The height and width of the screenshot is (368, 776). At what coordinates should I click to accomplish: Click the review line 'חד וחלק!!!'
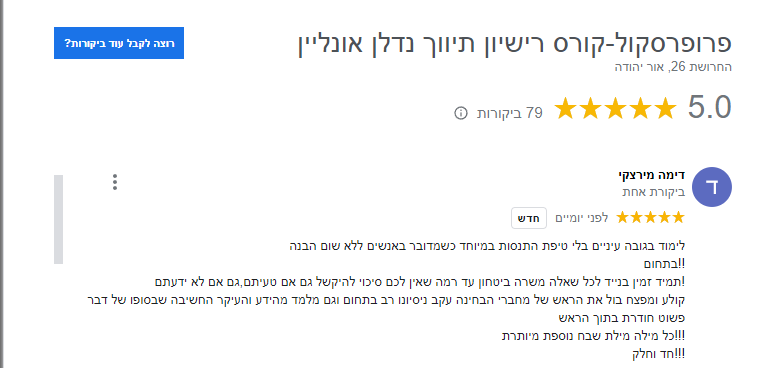(659, 354)
